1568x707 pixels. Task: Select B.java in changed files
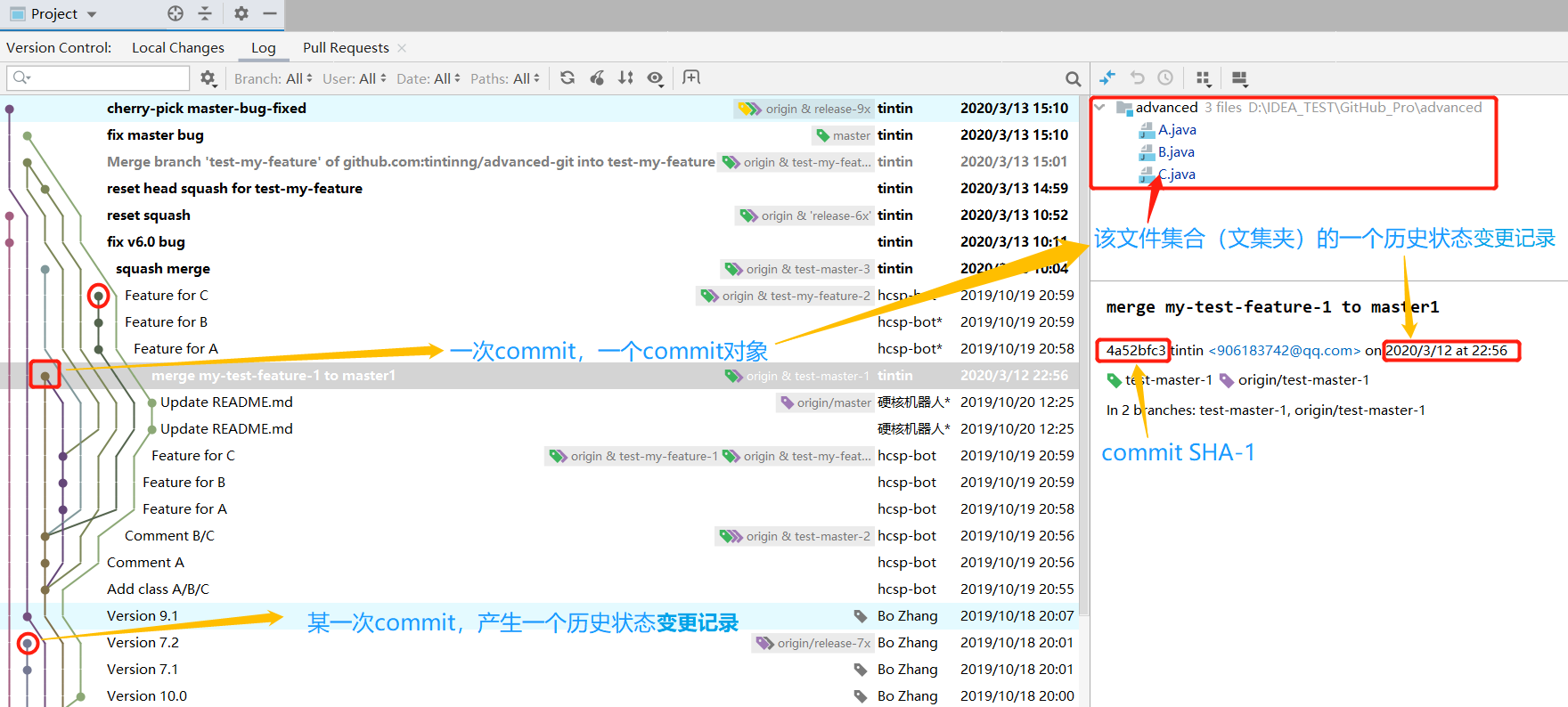click(x=1176, y=152)
